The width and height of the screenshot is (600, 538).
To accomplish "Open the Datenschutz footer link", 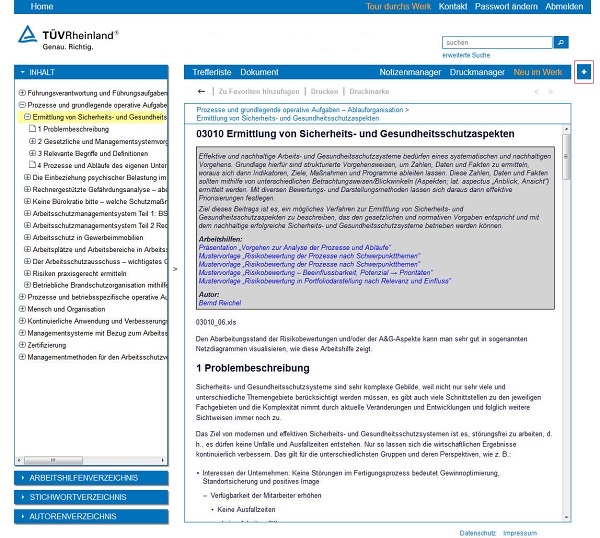I will [x=478, y=533].
